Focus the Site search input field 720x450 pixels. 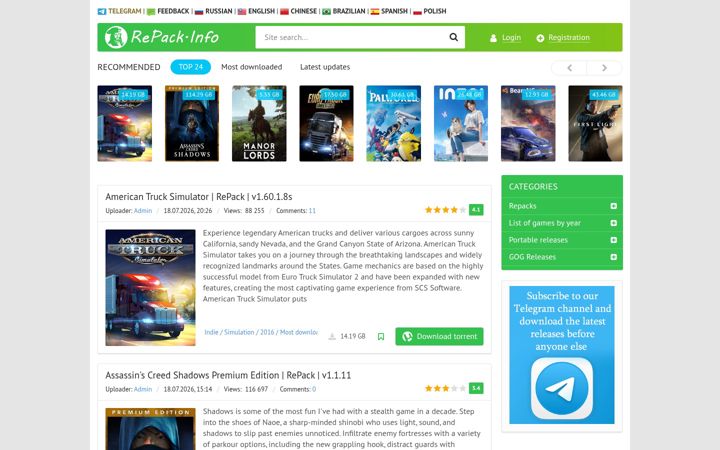(x=351, y=37)
